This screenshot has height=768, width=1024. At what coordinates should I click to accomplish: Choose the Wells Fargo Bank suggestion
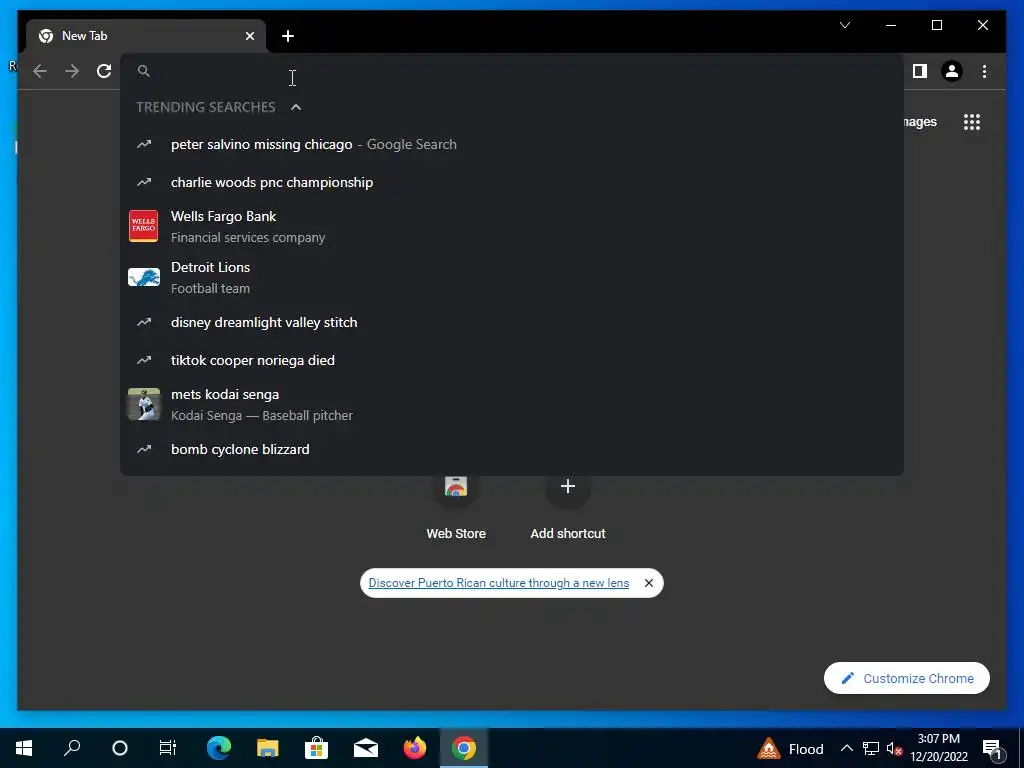pyautogui.click(x=512, y=226)
